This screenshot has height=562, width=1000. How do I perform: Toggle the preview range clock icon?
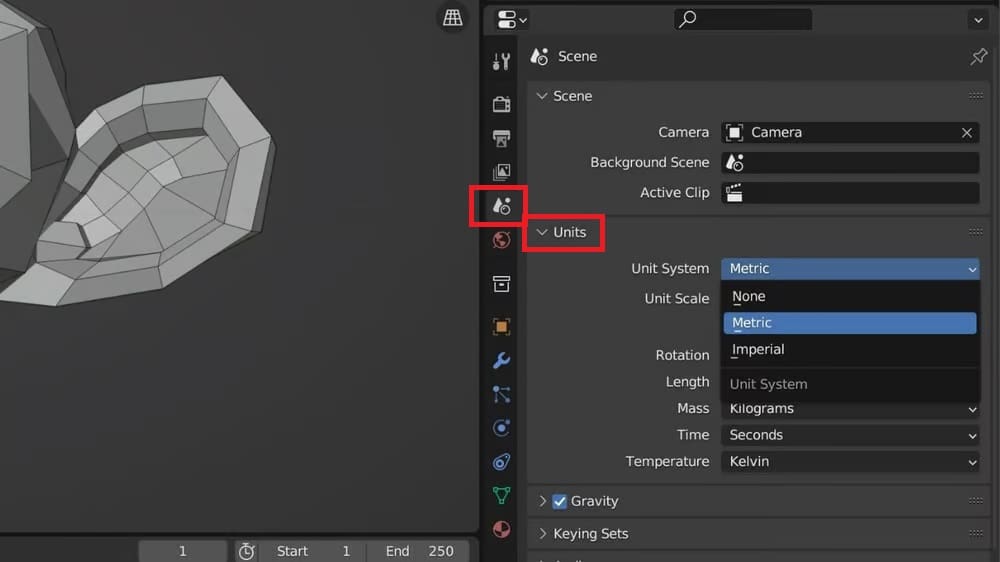coord(246,551)
